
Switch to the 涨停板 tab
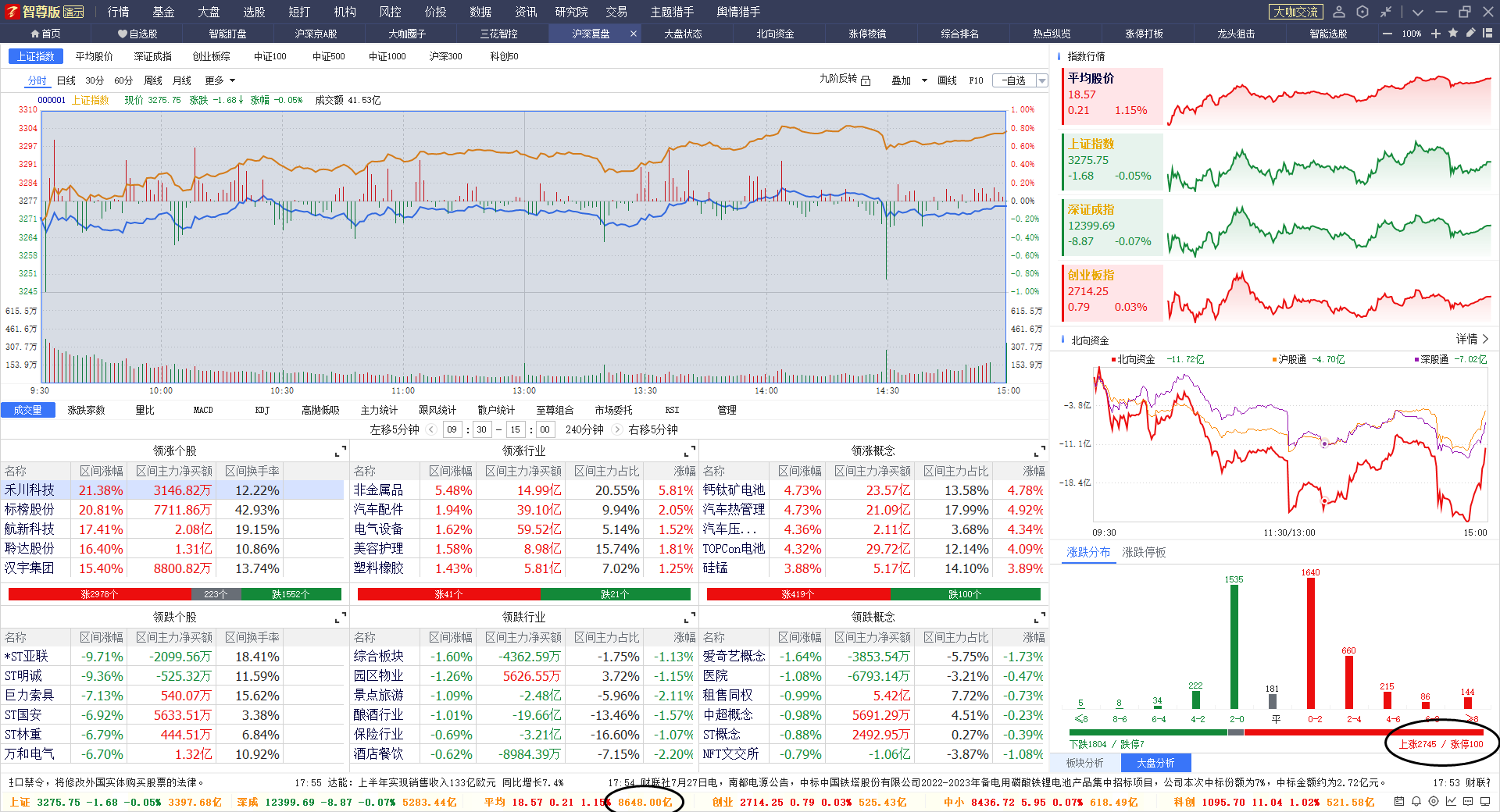[1144, 34]
